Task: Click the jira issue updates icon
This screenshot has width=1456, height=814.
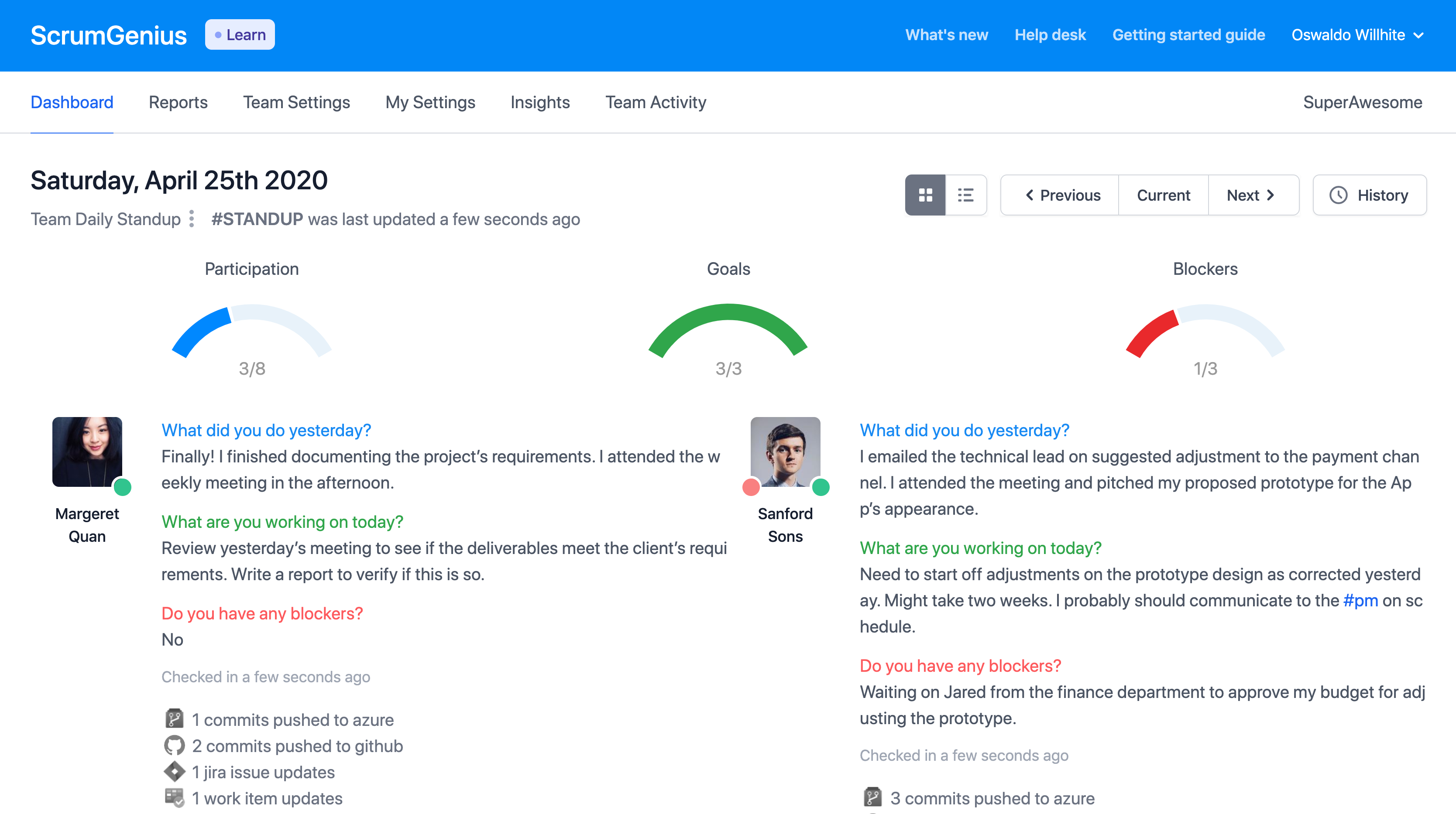Action: [x=174, y=772]
